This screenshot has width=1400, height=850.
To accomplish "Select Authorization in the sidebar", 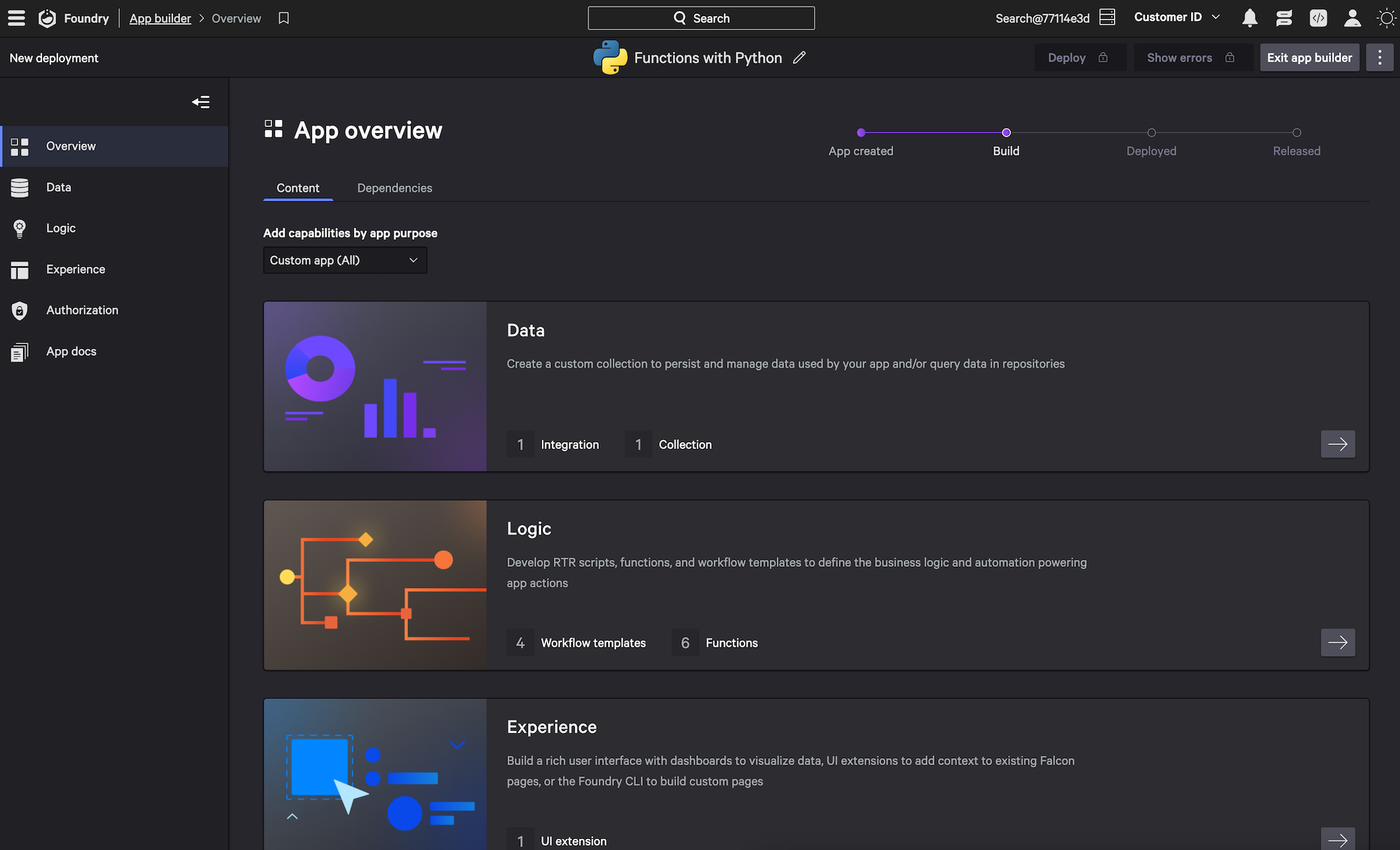I will 82,310.
